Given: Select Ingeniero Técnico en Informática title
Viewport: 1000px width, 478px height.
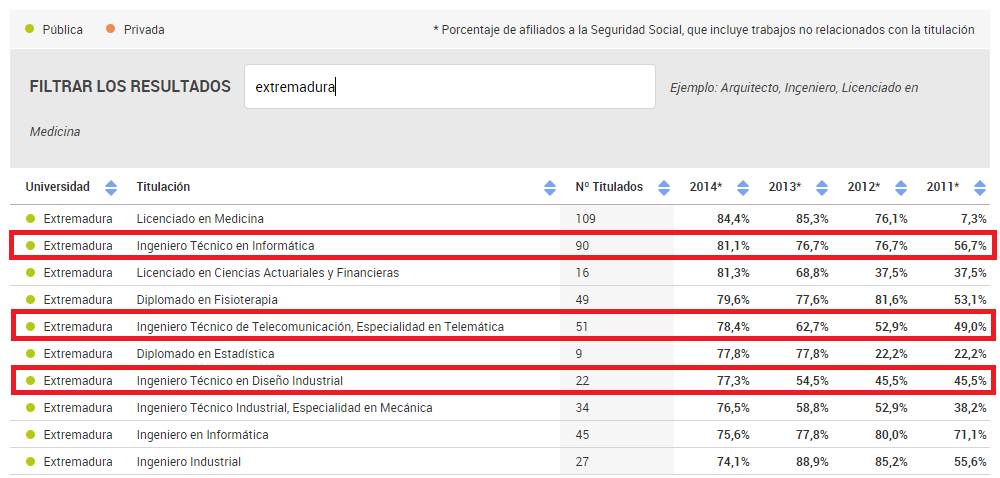Looking at the screenshot, I should point(225,245).
